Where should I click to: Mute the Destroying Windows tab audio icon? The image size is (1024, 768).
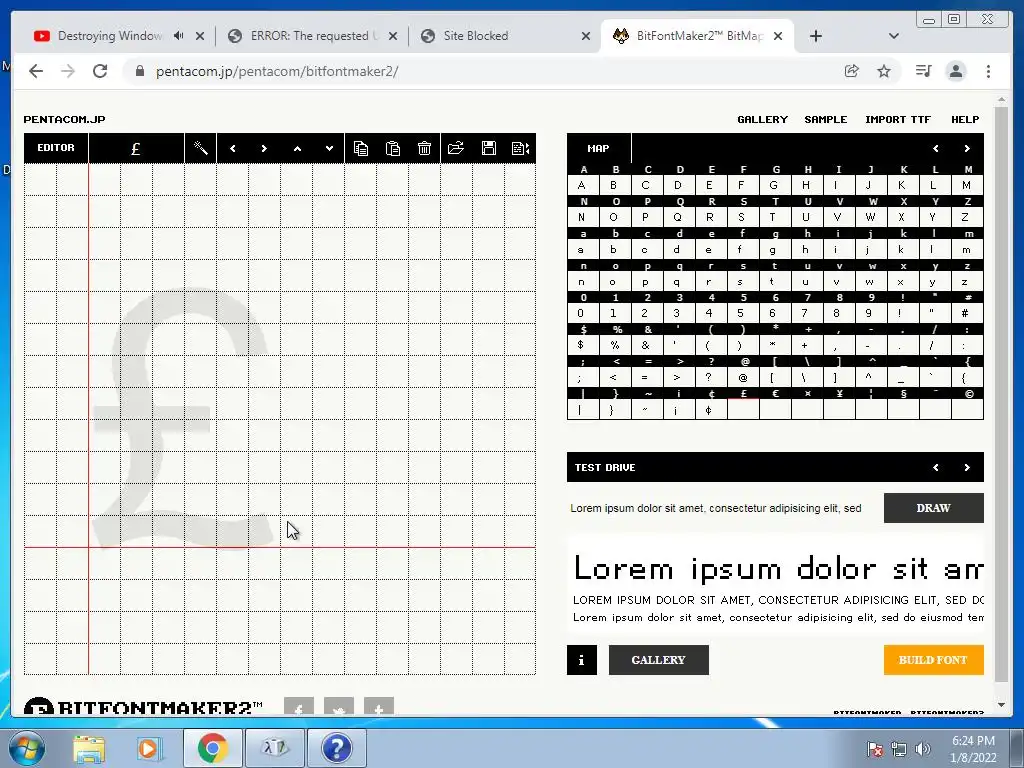pyautogui.click(x=178, y=36)
